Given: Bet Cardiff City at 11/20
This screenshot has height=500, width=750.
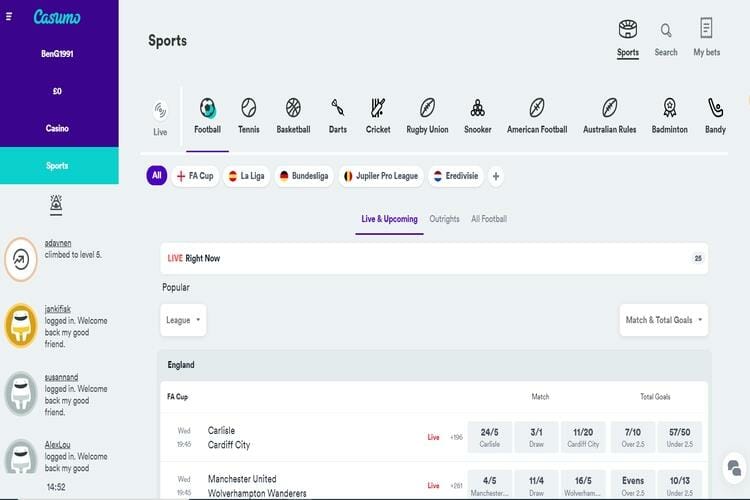Looking at the screenshot, I should click(583, 437).
